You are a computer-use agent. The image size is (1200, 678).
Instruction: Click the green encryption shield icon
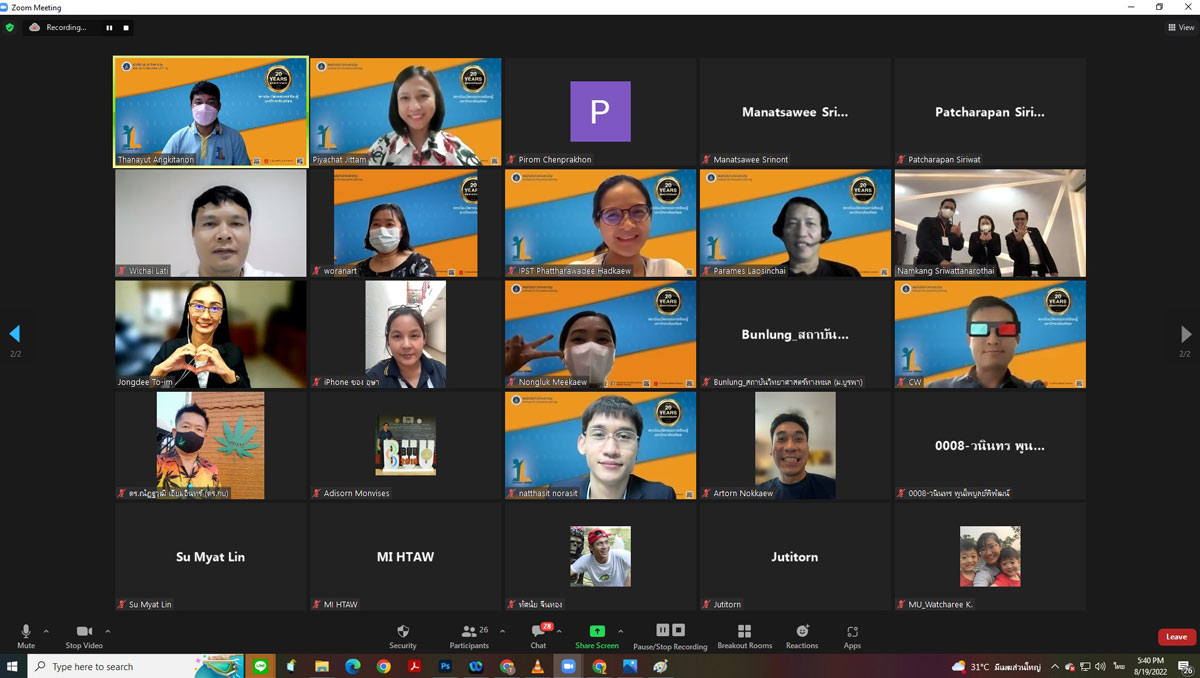coord(10,28)
